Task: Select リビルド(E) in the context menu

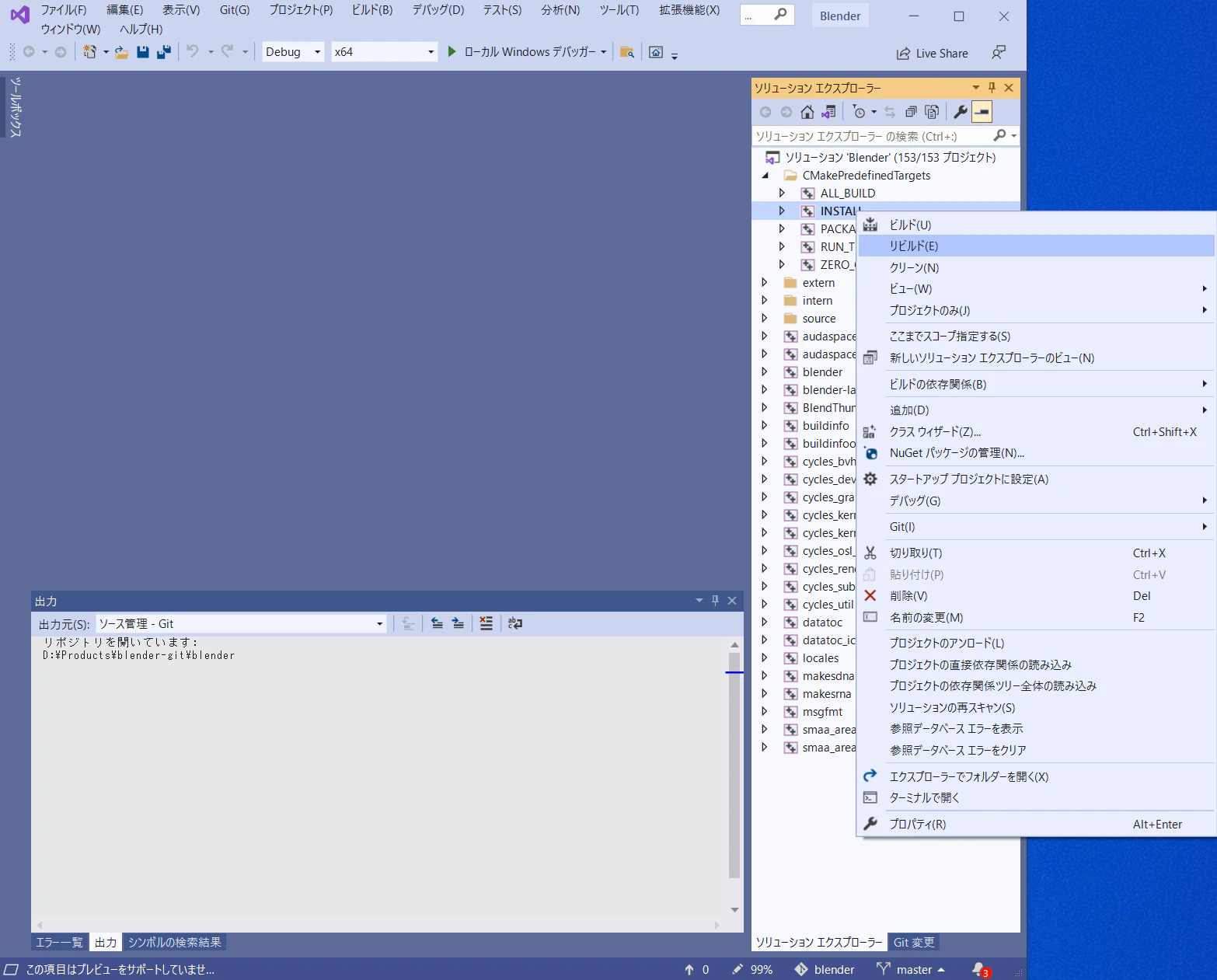Action: [x=1036, y=246]
